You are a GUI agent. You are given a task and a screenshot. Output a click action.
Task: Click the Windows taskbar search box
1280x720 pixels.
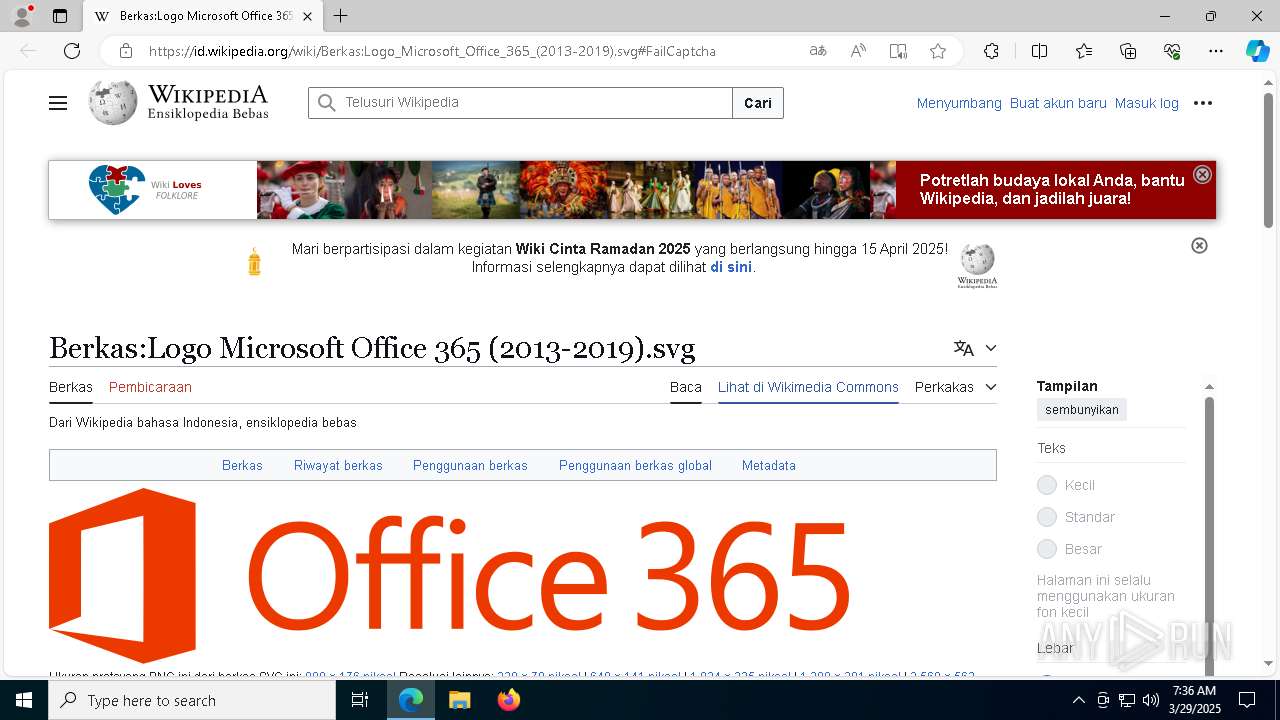tap(192, 700)
